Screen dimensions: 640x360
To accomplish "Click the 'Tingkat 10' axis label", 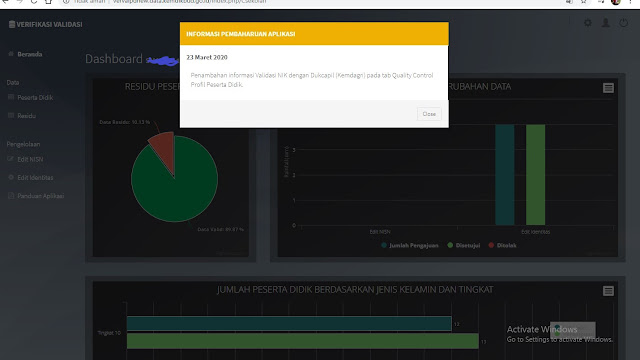I will (109, 333).
